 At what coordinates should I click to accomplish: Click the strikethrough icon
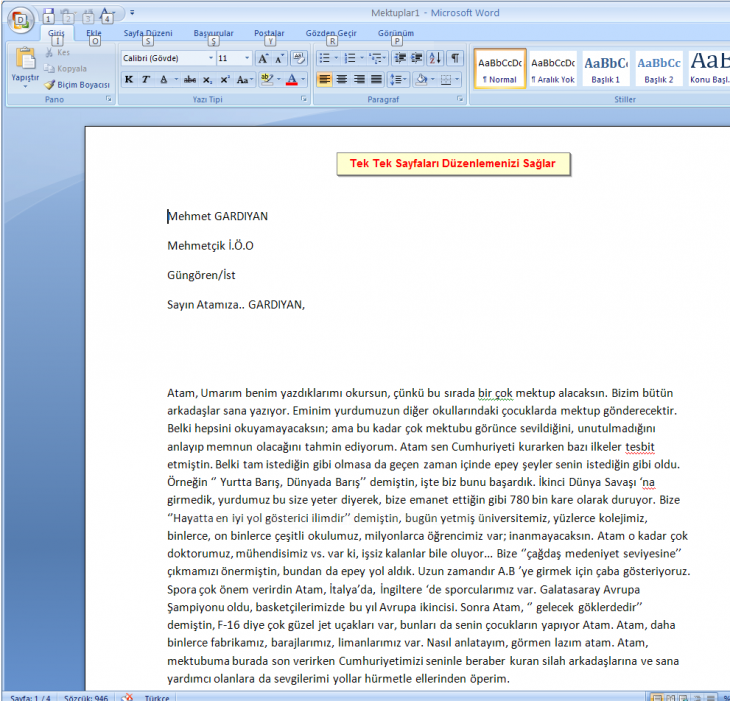[190, 79]
